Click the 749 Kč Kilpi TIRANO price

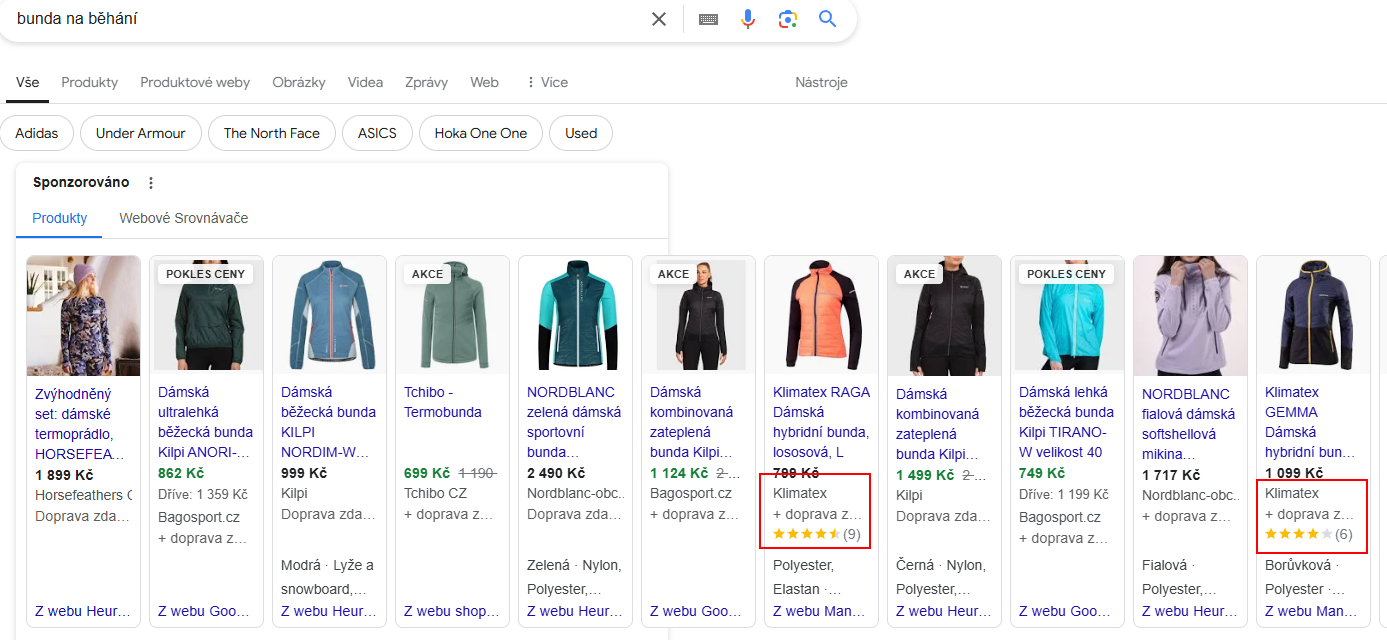click(x=1042, y=473)
